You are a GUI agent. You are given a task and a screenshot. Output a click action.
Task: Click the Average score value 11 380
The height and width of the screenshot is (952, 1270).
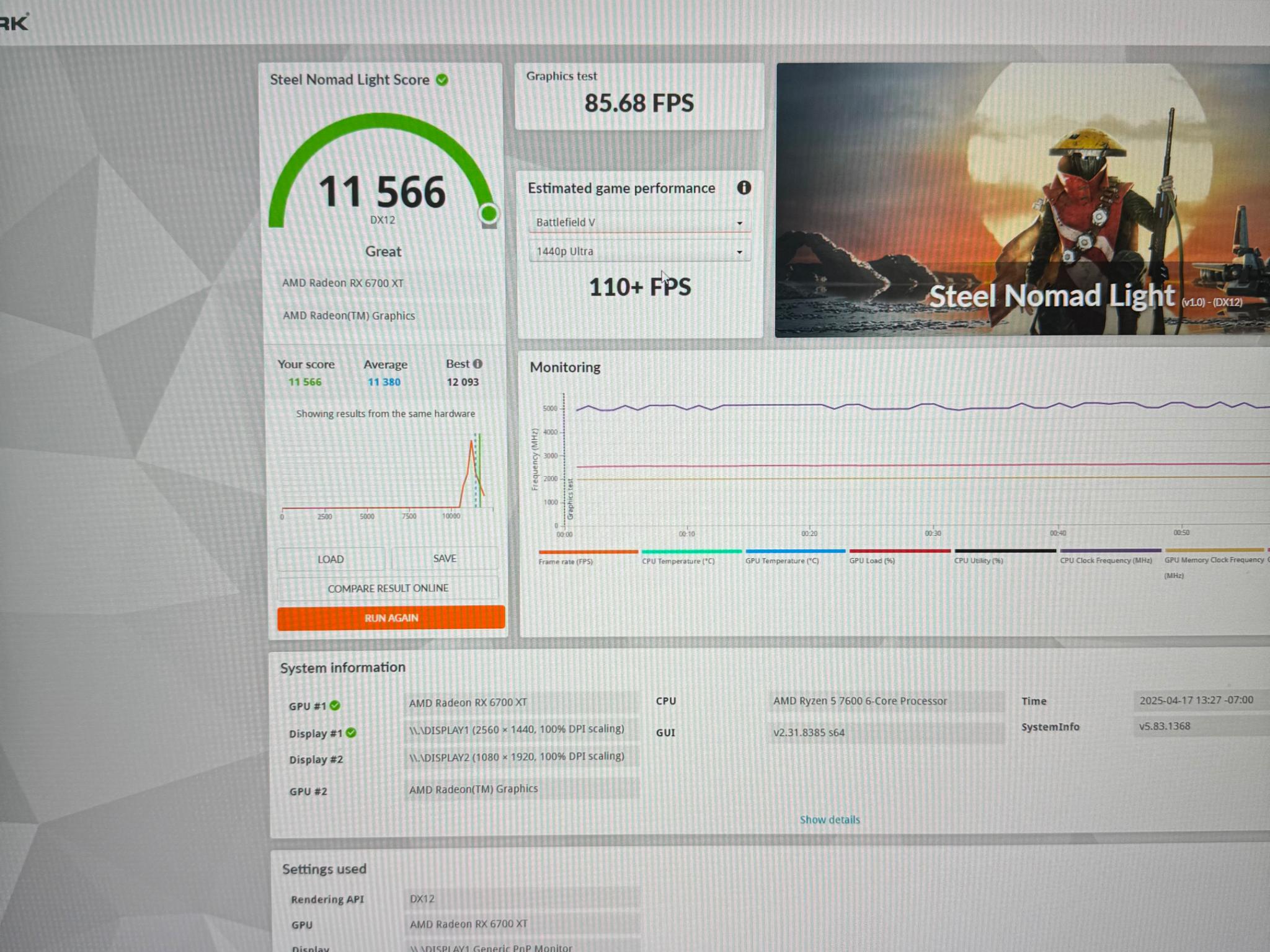(384, 382)
